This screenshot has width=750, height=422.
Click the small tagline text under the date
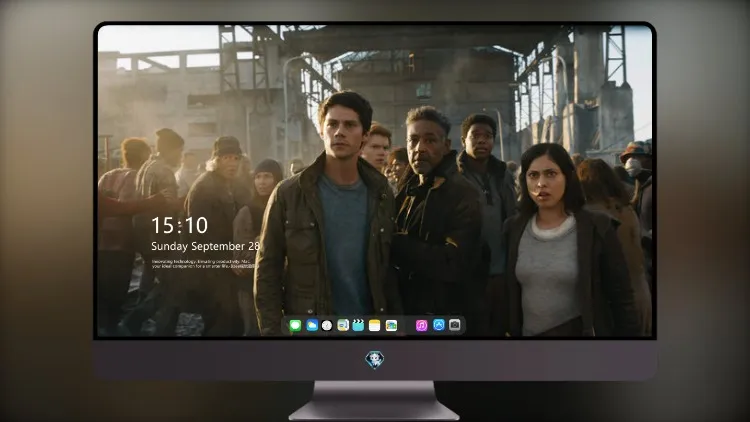pos(205,264)
